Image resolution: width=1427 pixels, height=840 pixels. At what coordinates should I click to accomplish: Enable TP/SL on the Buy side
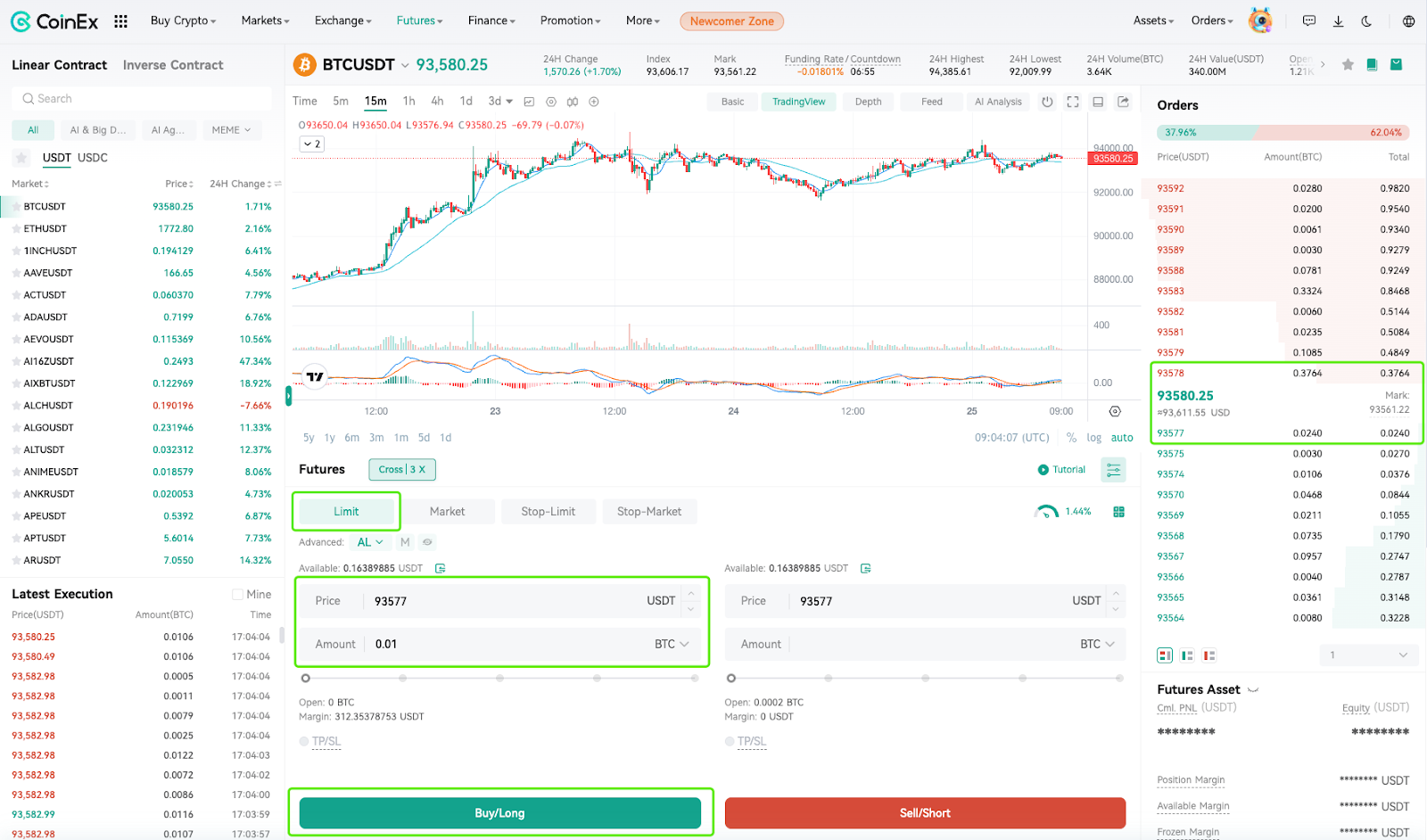304,742
